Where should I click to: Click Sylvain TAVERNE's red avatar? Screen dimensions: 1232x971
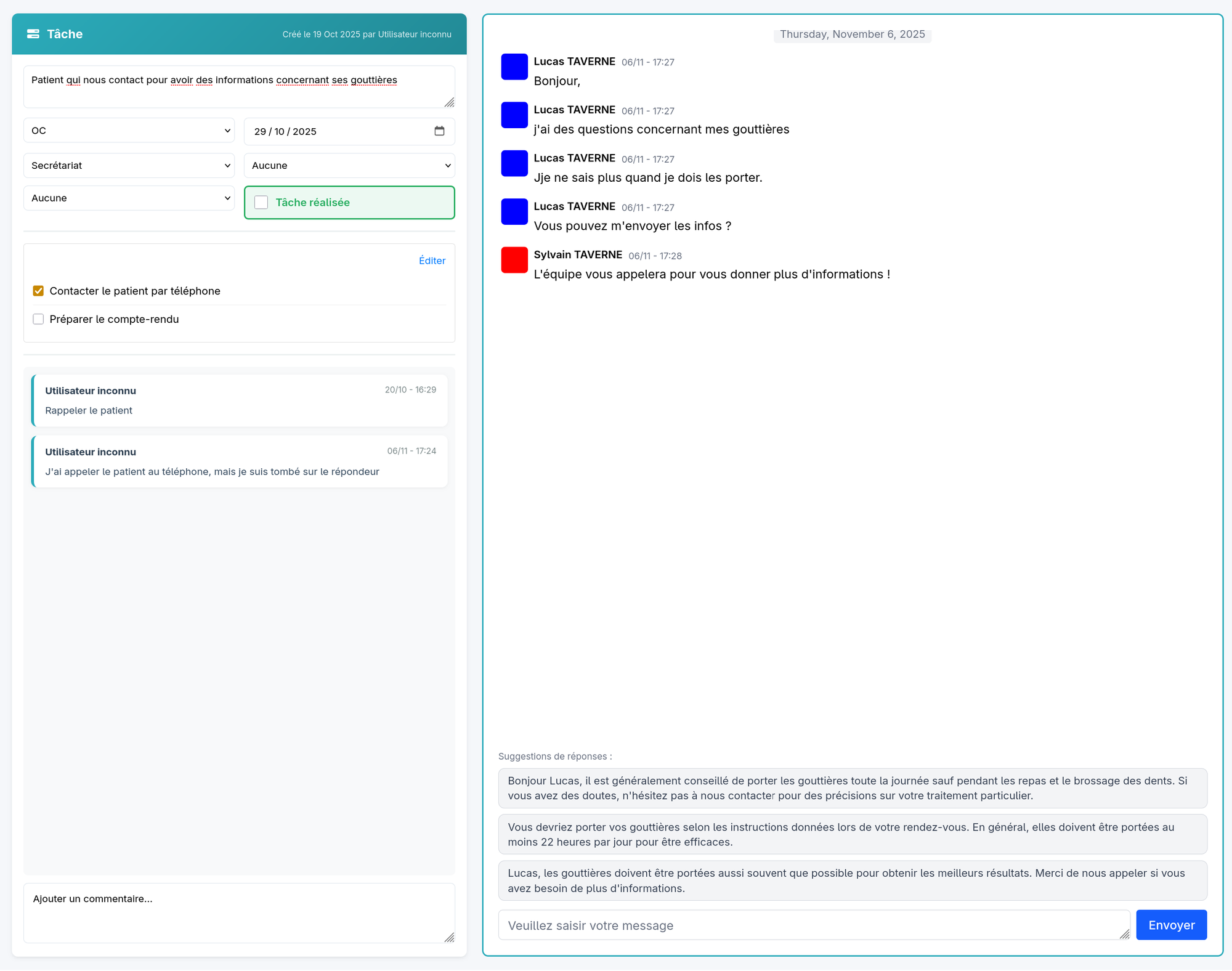(x=514, y=260)
